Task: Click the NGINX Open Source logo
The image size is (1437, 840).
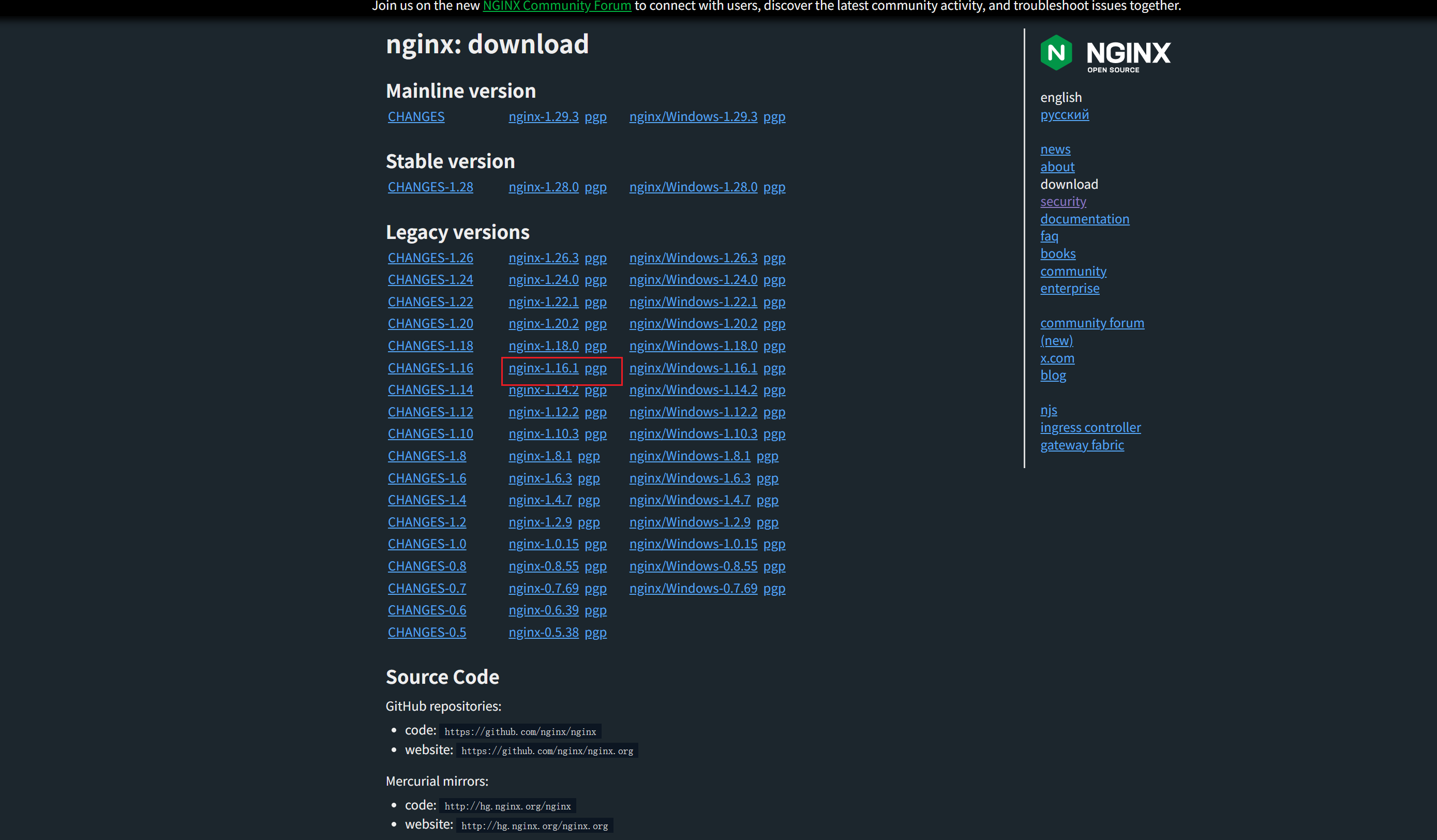Action: 1104,53
